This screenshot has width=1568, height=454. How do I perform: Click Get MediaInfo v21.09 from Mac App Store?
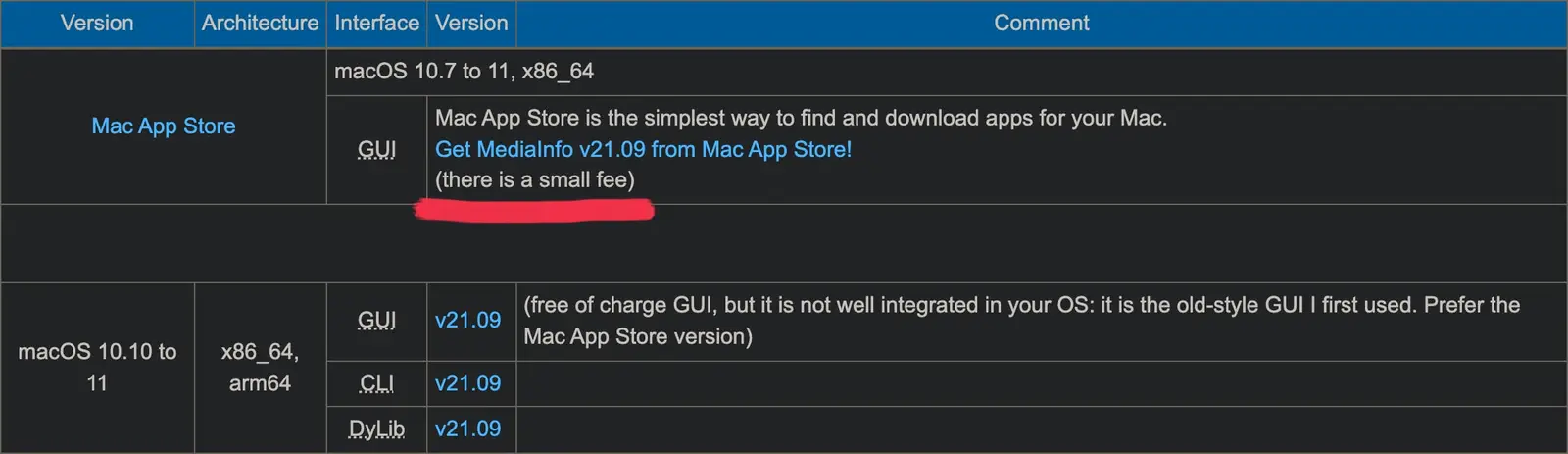643,149
